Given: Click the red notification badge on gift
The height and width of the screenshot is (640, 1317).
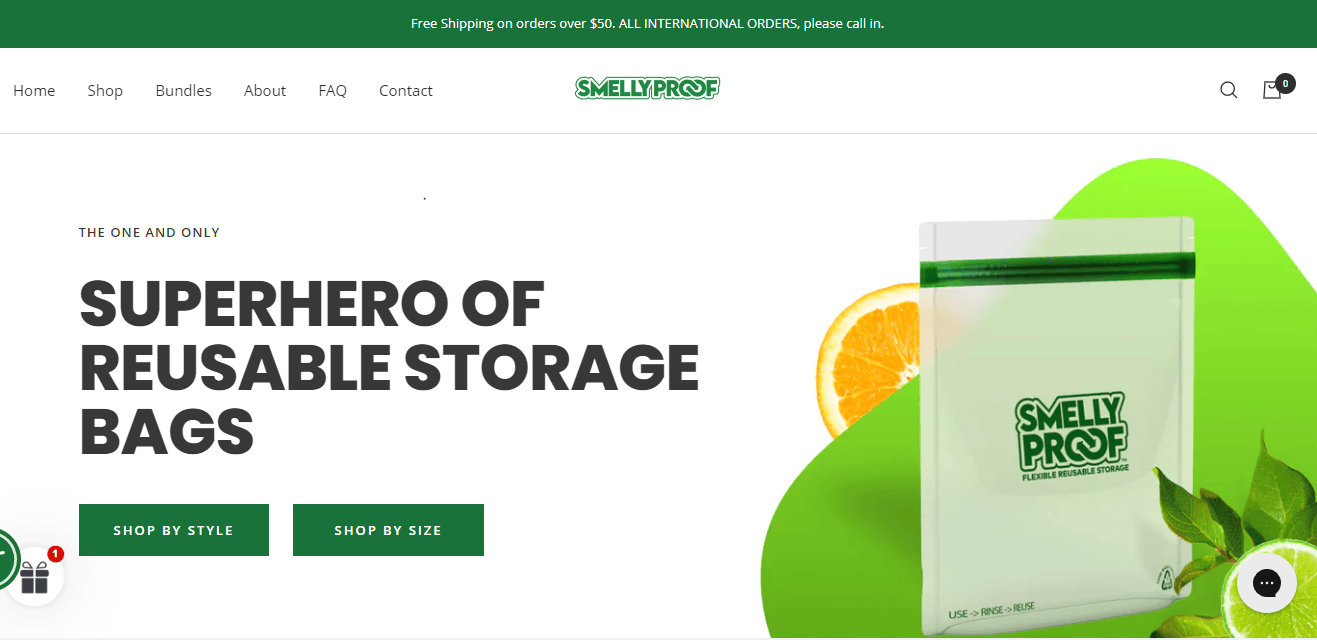Looking at the screenshot, I should [55, 553].
